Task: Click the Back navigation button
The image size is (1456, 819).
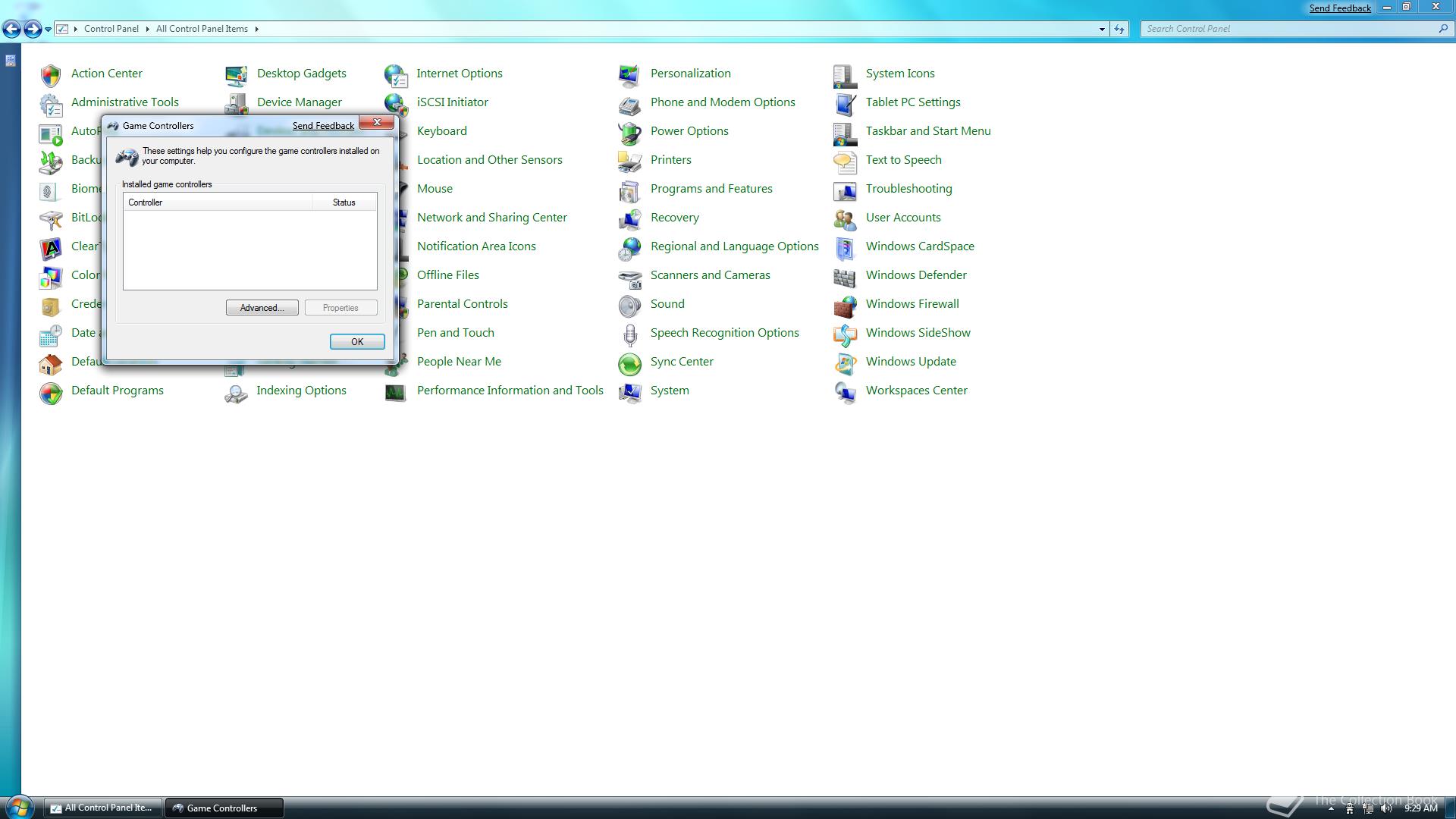Action: point(11,29)
